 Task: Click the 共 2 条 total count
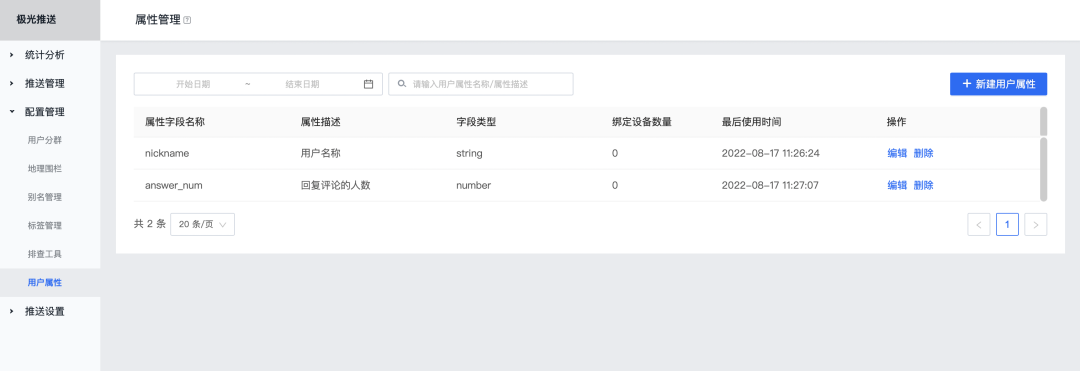click(x=149, y=224)
